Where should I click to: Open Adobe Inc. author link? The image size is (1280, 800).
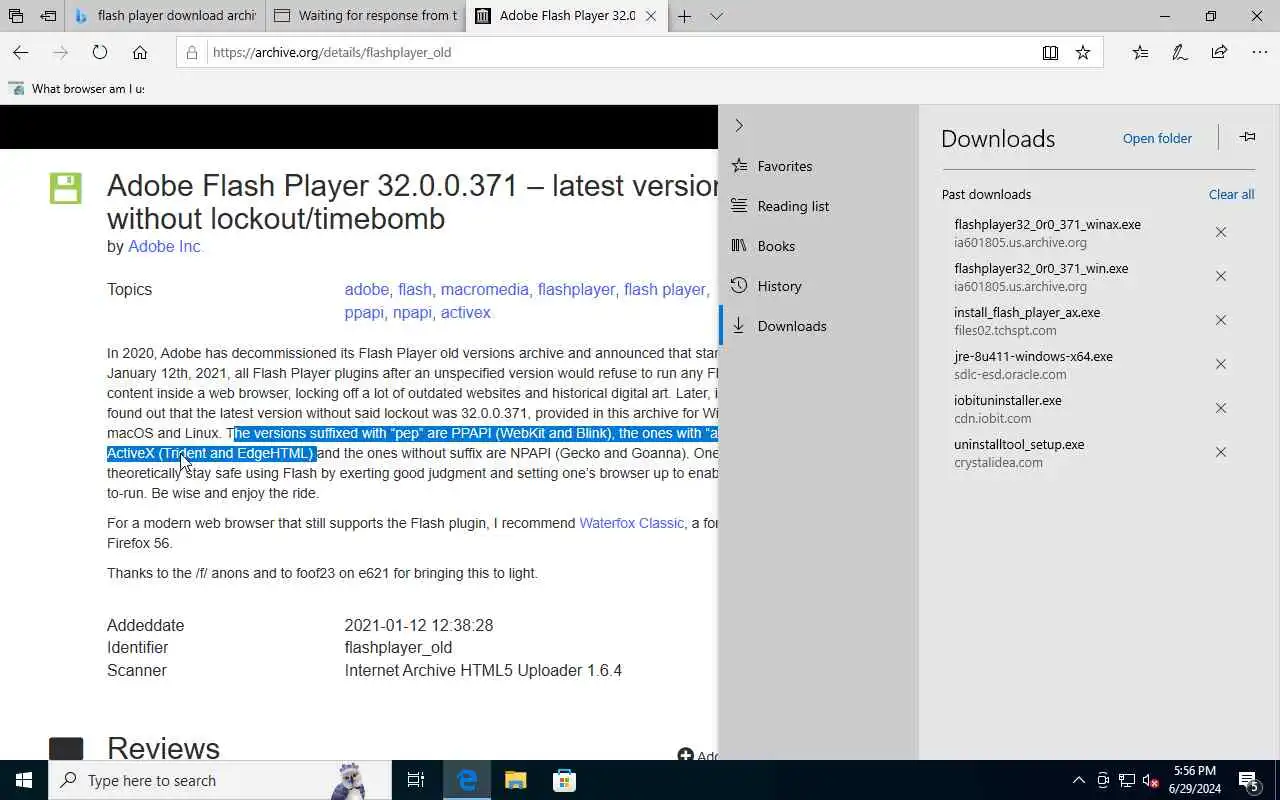pyautogui.click(x=165, y=246)
